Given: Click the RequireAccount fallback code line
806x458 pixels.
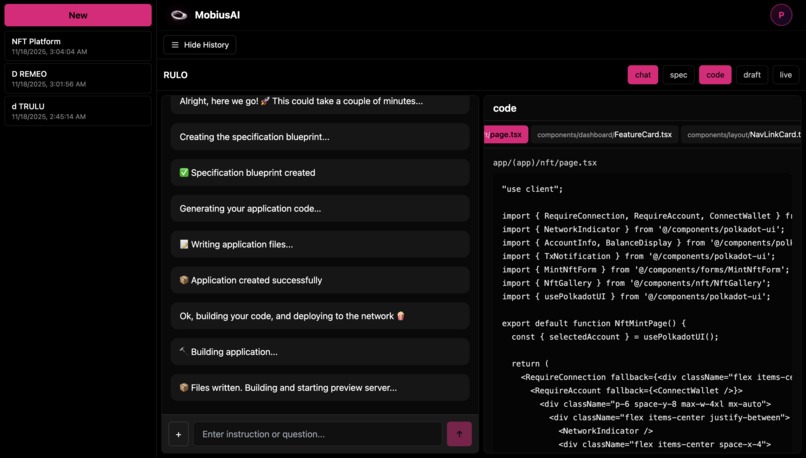Looking at the screenshot, I should [x=636, y=391].
